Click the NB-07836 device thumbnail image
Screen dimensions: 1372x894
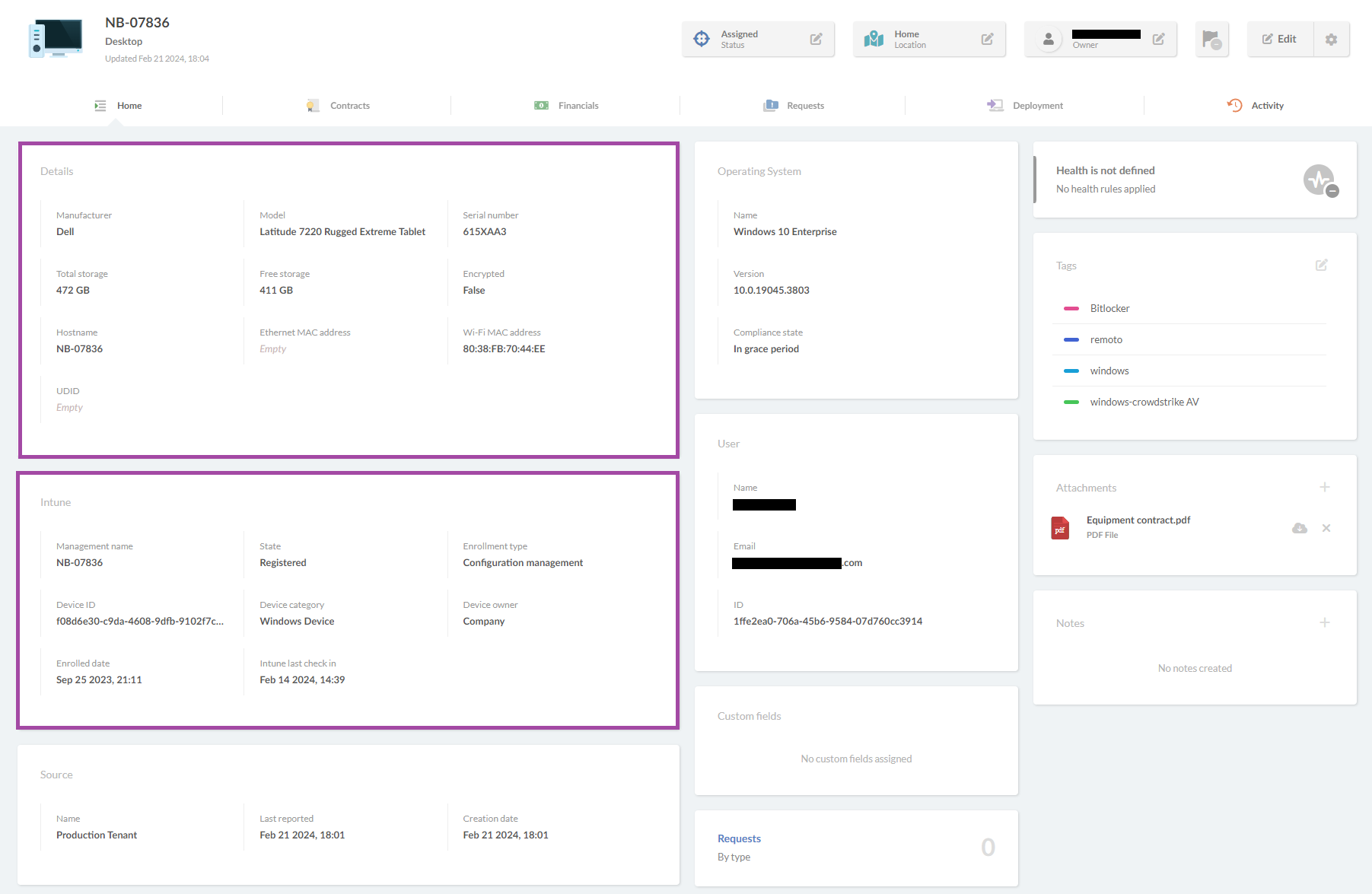pyautogui.click(x=56, y=37)
